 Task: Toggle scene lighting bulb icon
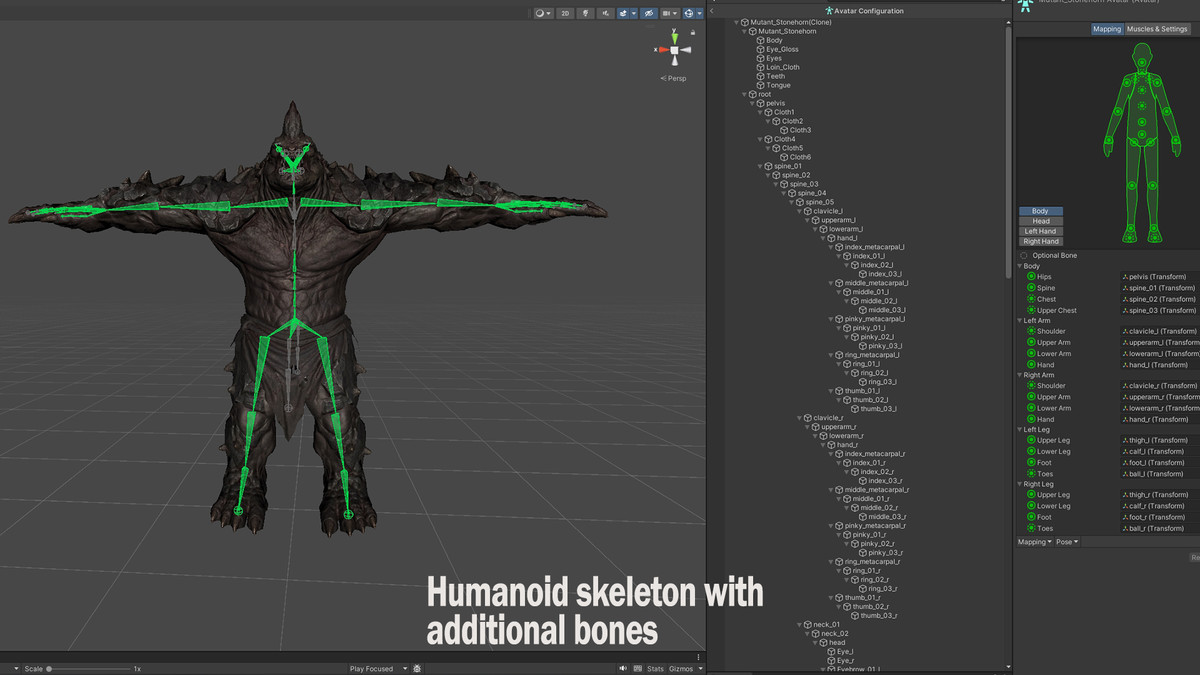[x=585, y=13]
